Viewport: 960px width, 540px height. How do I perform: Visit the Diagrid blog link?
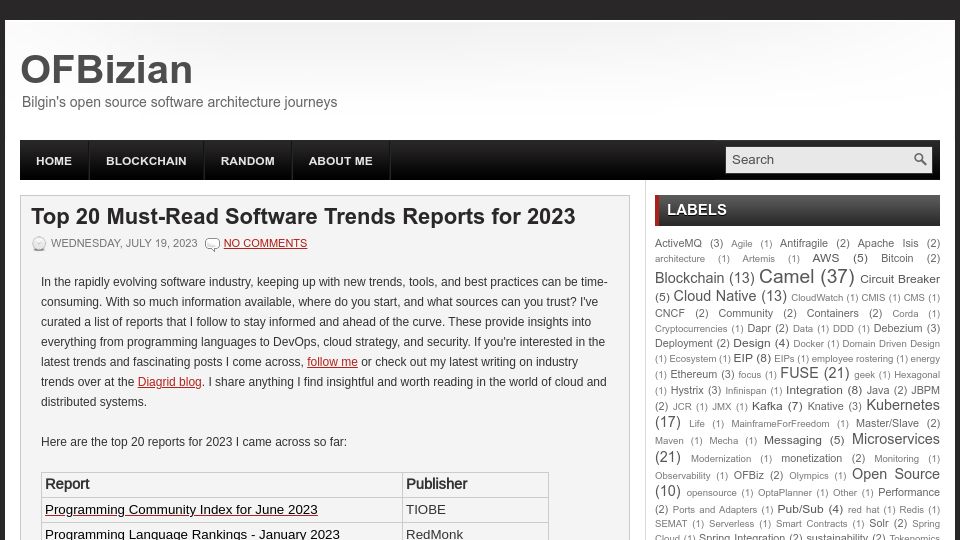click(x=170, y=382)
